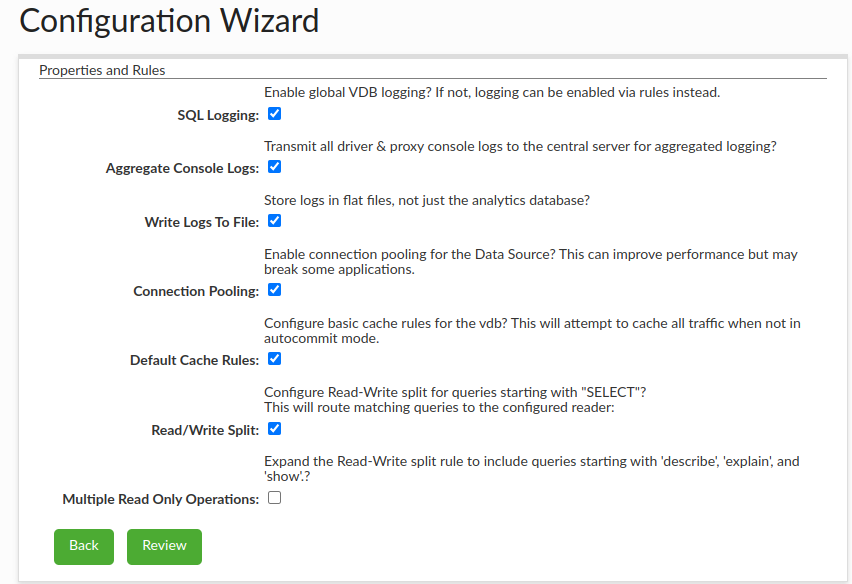Enable the Multiple Read Only Operations checkbox
Viewport: 852px width, 584px height.
(274, 498)
